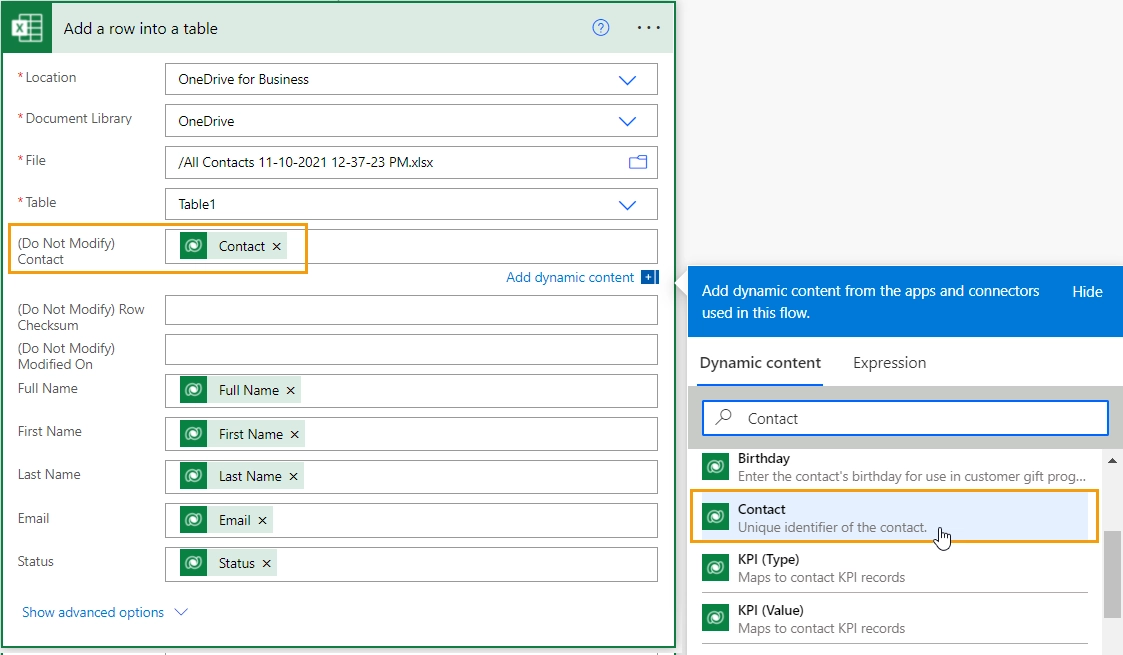Viewport: 1123px width, 655px height.
Task: Open the action's more options ellipsis menu
Action: click(x=648, y=28)
